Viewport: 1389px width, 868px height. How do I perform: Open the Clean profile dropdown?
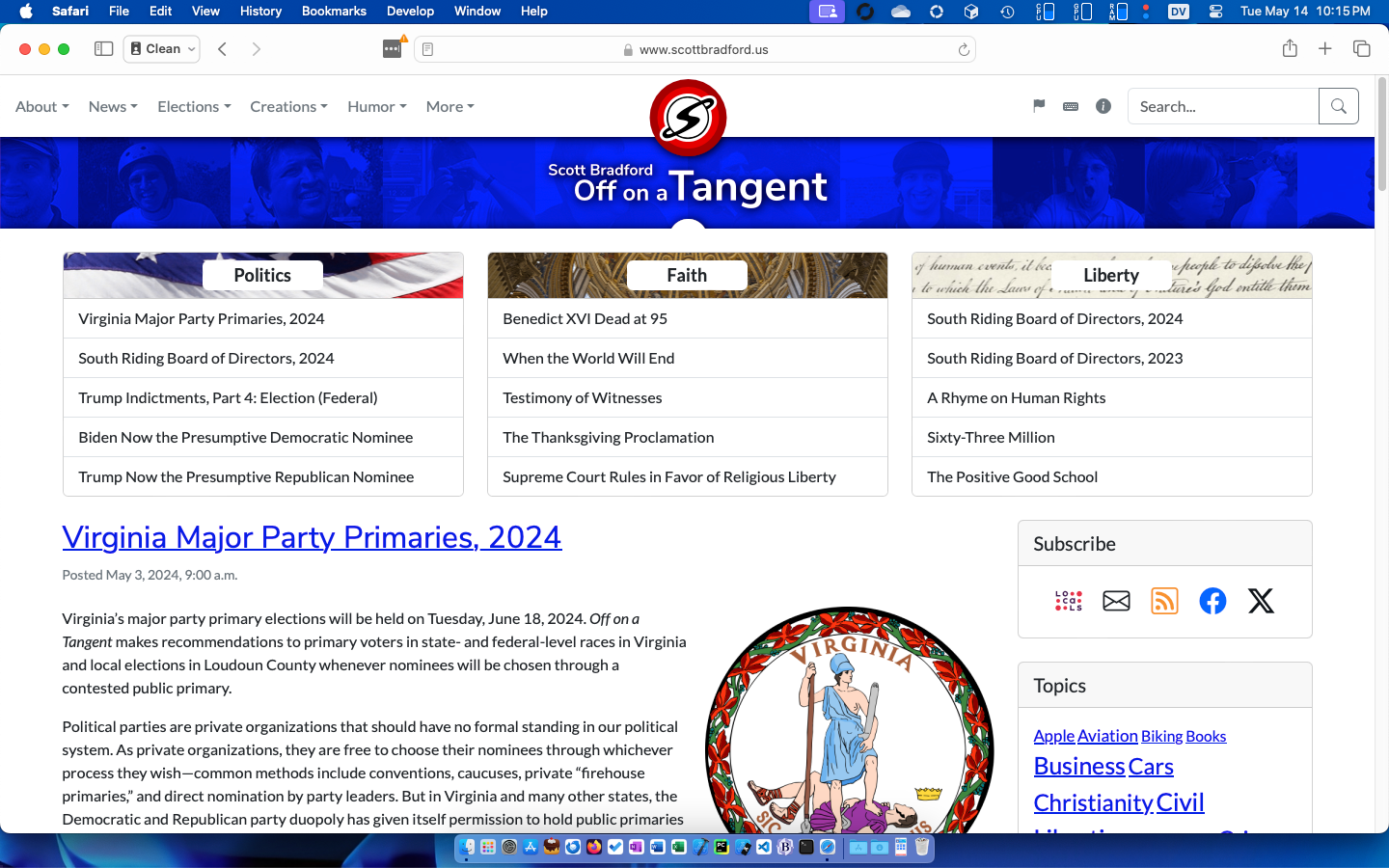[162, 49]
